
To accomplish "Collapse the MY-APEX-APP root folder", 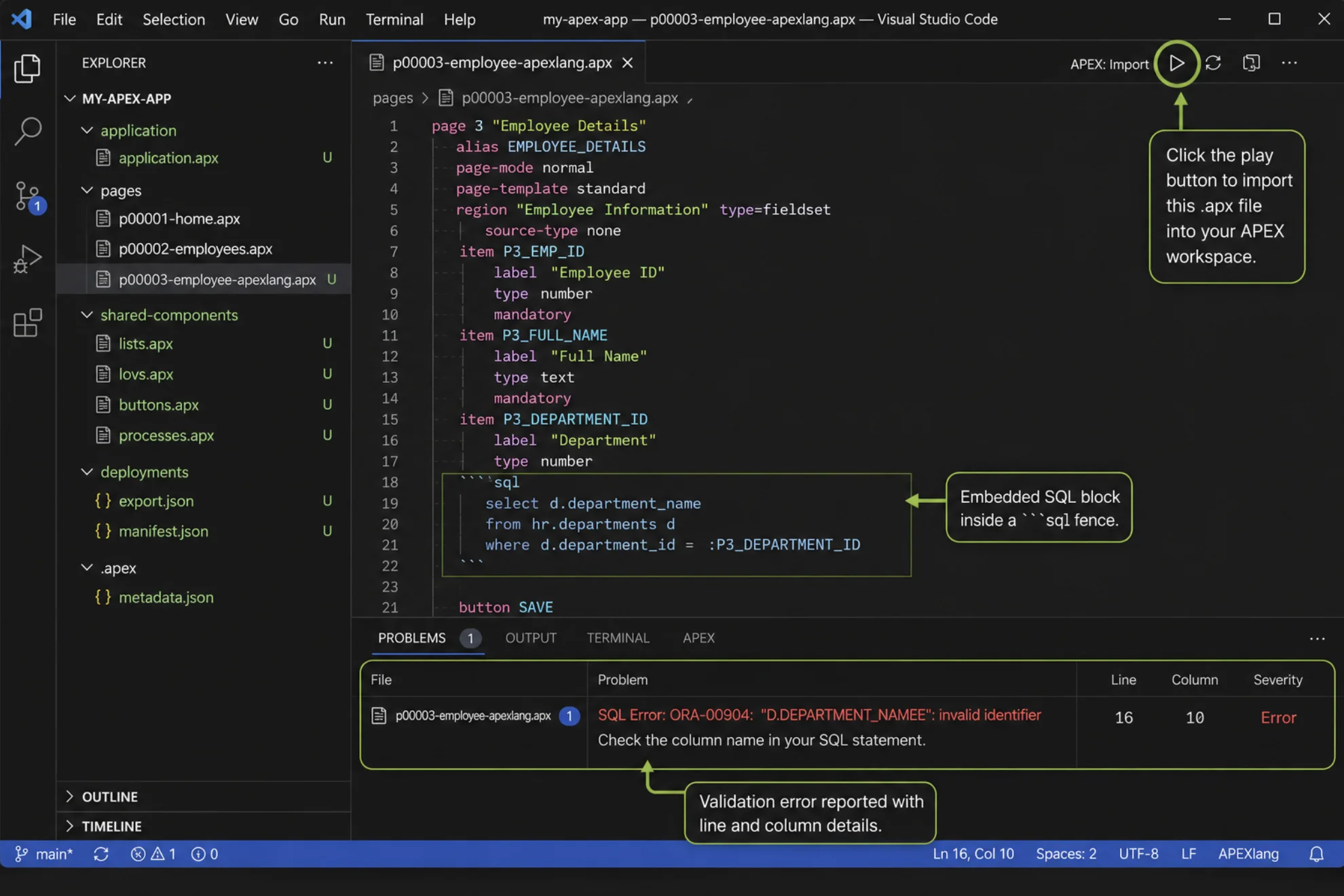I will (70, 98).
